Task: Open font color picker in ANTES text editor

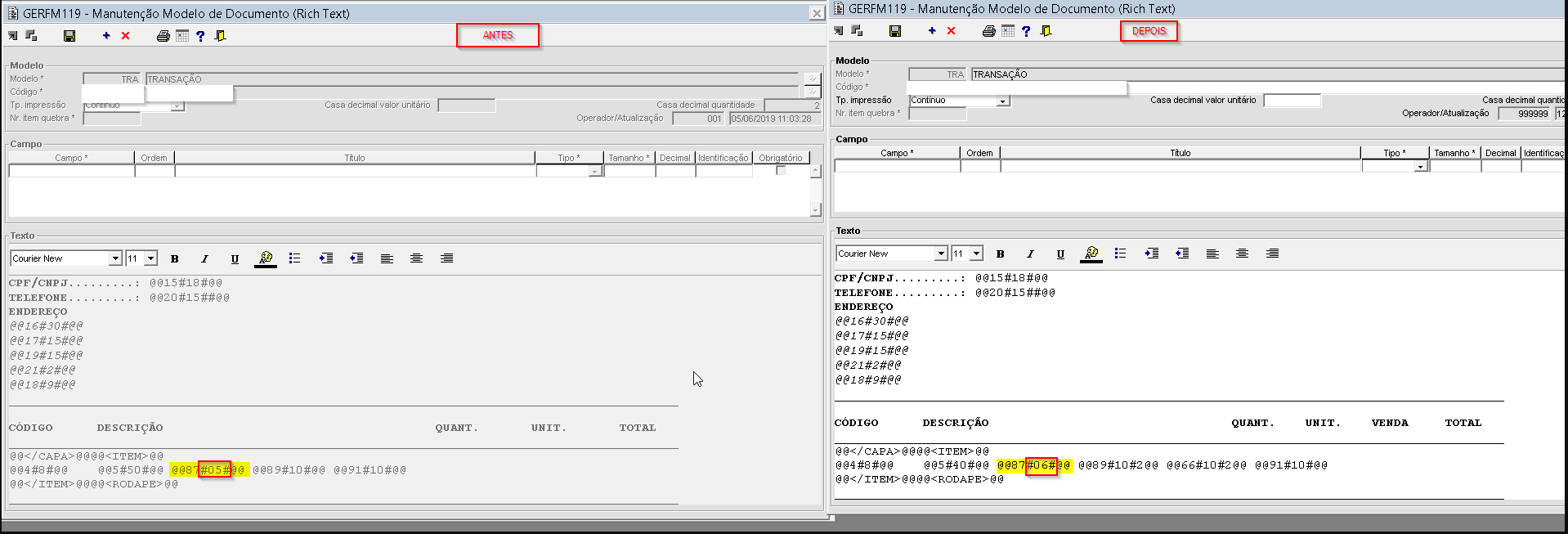Action: [266, 259]
